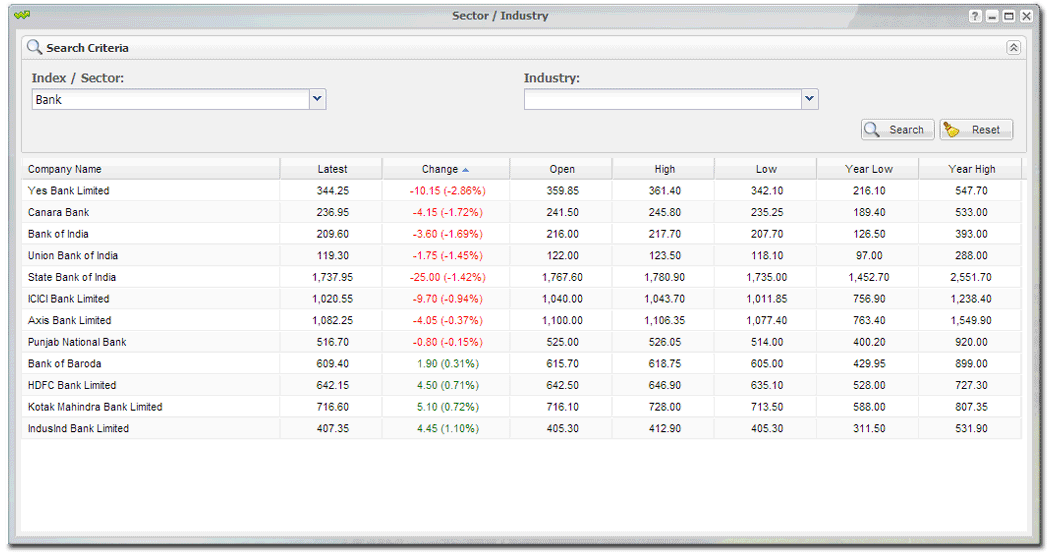1055x555 pixels.
Task: Click the empty Industry input field
Action: pyautogui.click(x=663, y=100)
